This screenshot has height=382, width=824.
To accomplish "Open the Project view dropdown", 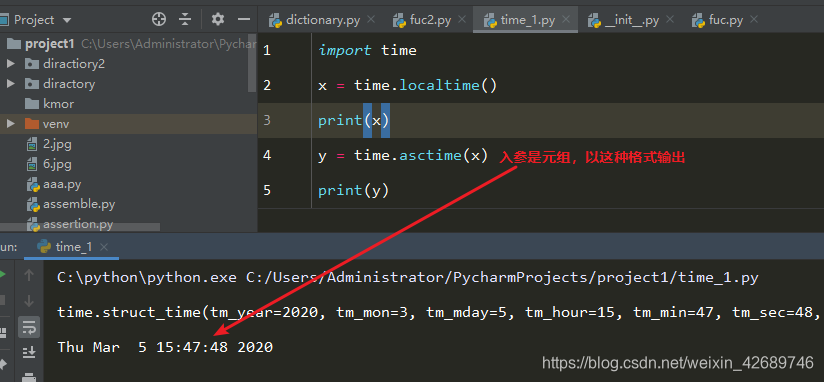I will coord(66,20).
